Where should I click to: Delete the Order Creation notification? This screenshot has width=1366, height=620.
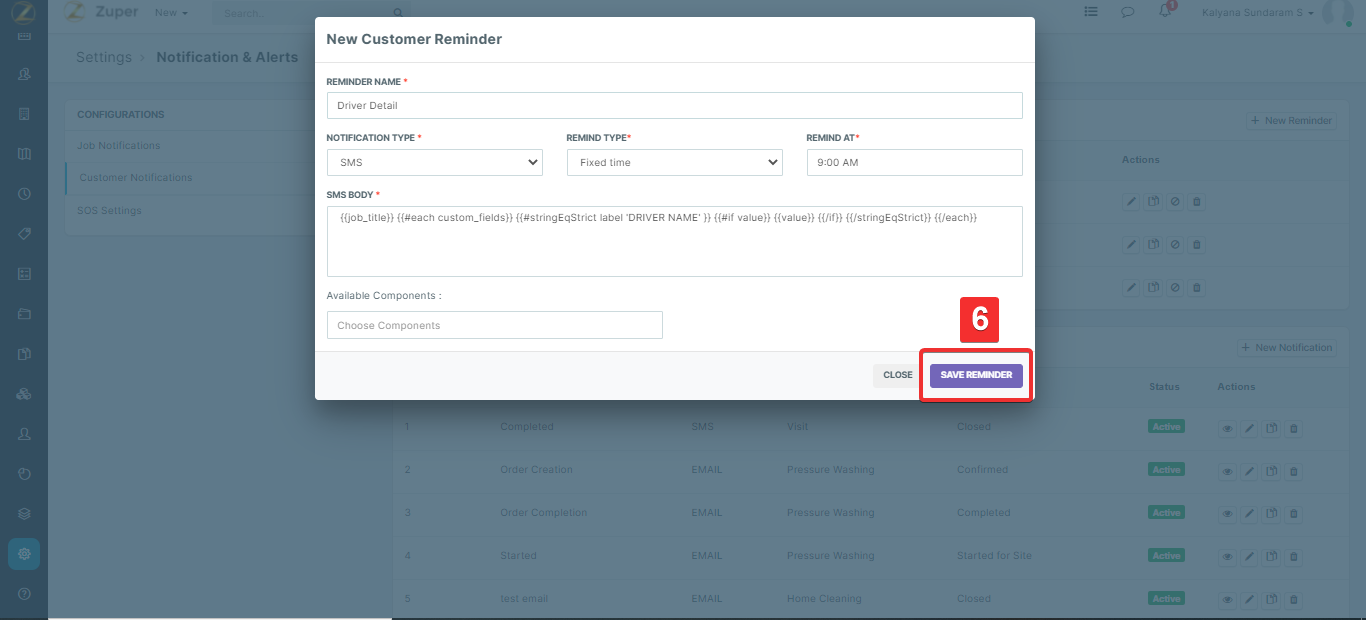[1293, 472]
